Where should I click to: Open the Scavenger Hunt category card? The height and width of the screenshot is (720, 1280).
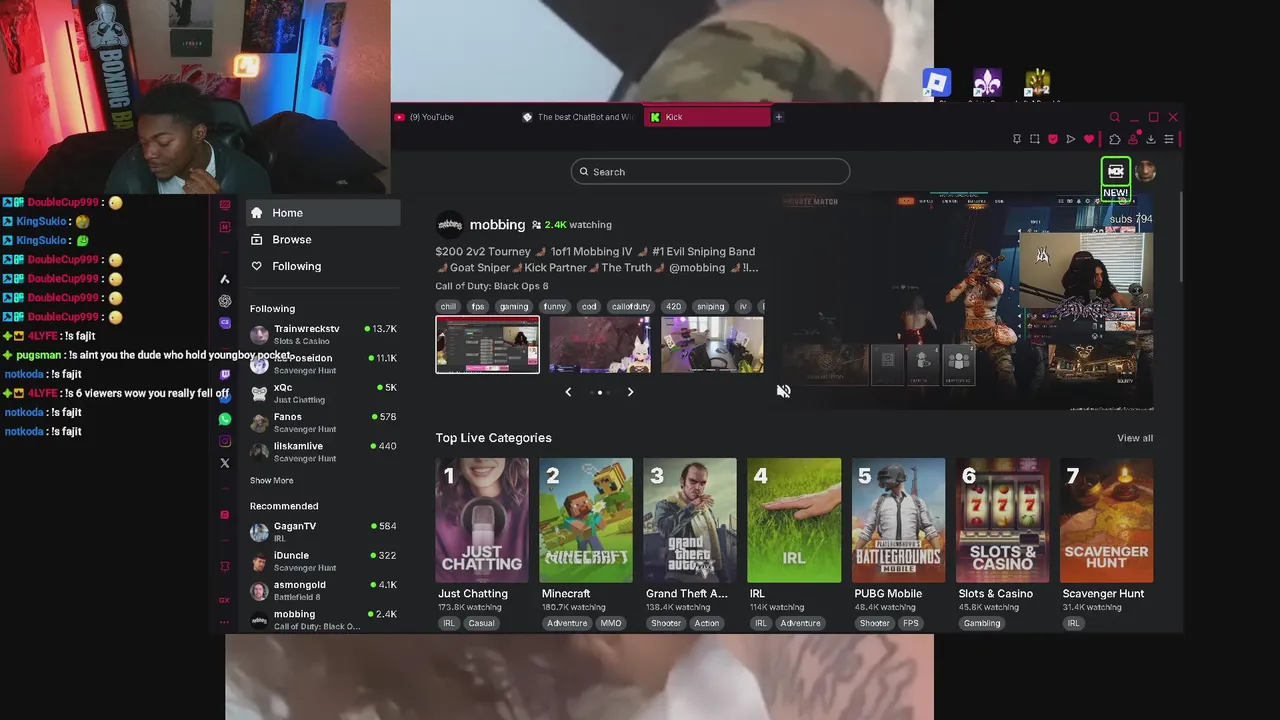(x=1106, y=520)
